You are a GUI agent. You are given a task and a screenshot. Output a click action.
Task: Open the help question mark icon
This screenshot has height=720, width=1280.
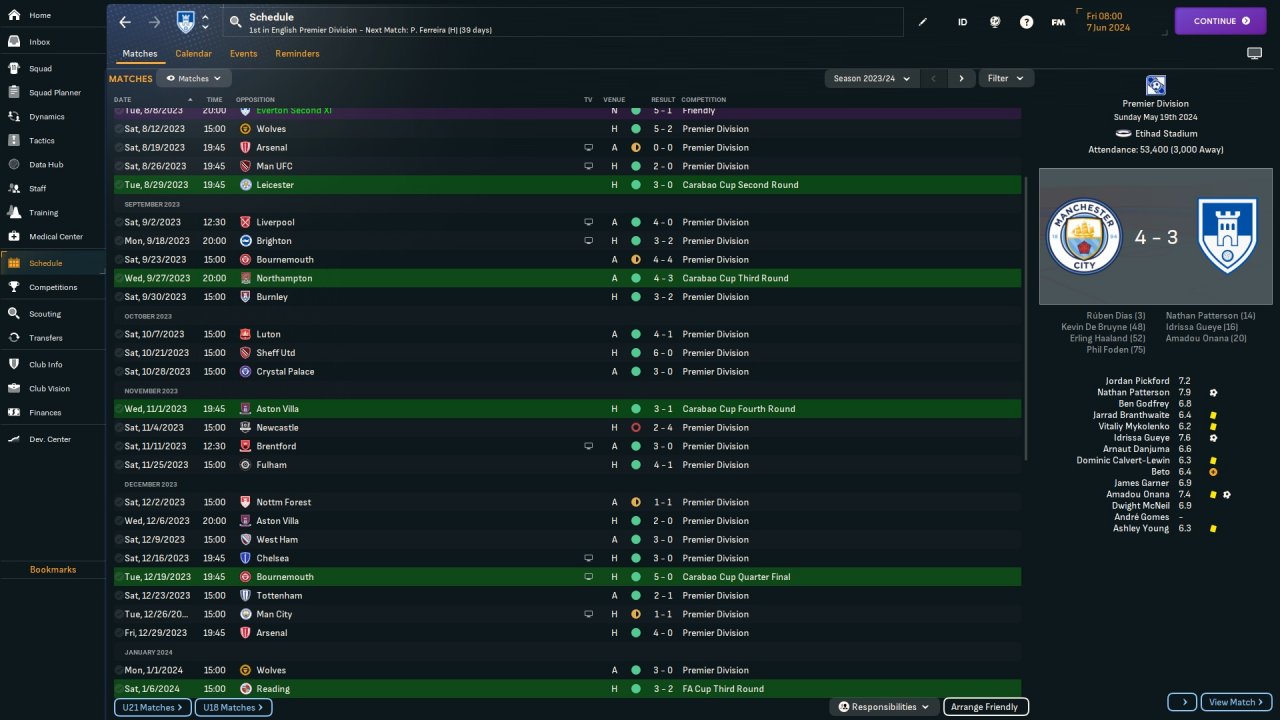(x=1026, y=22)
